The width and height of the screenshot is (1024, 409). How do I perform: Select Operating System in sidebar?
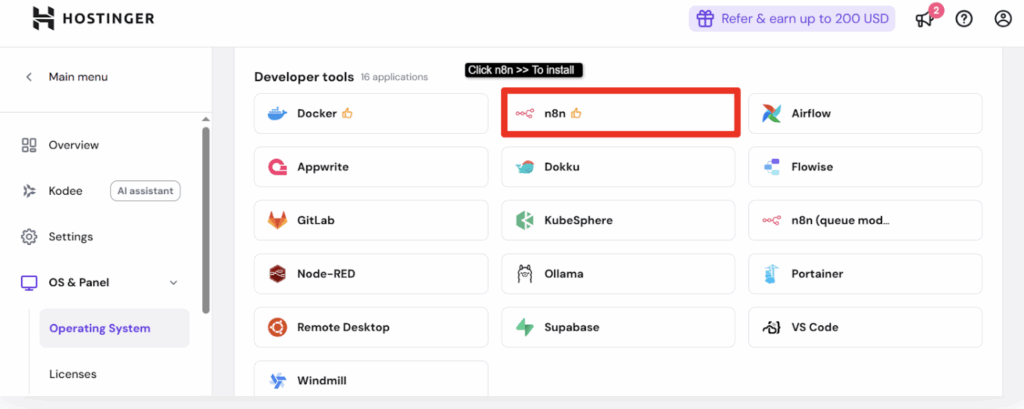coord(114,328)
